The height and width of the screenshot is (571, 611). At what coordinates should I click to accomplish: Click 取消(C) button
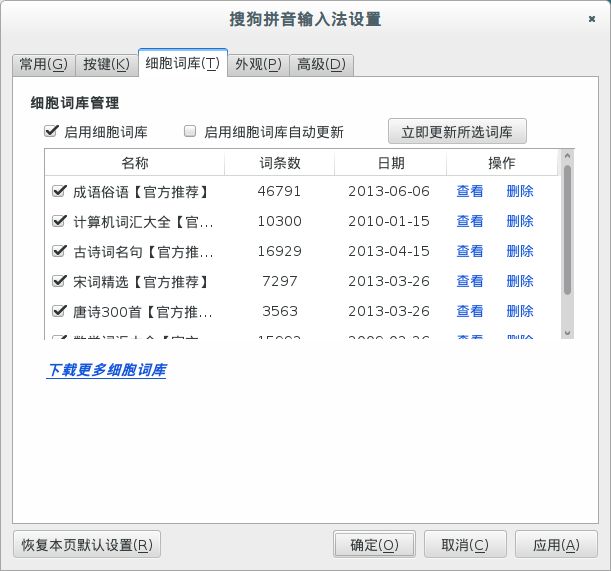pyautogui.click(x=465, y=544)
